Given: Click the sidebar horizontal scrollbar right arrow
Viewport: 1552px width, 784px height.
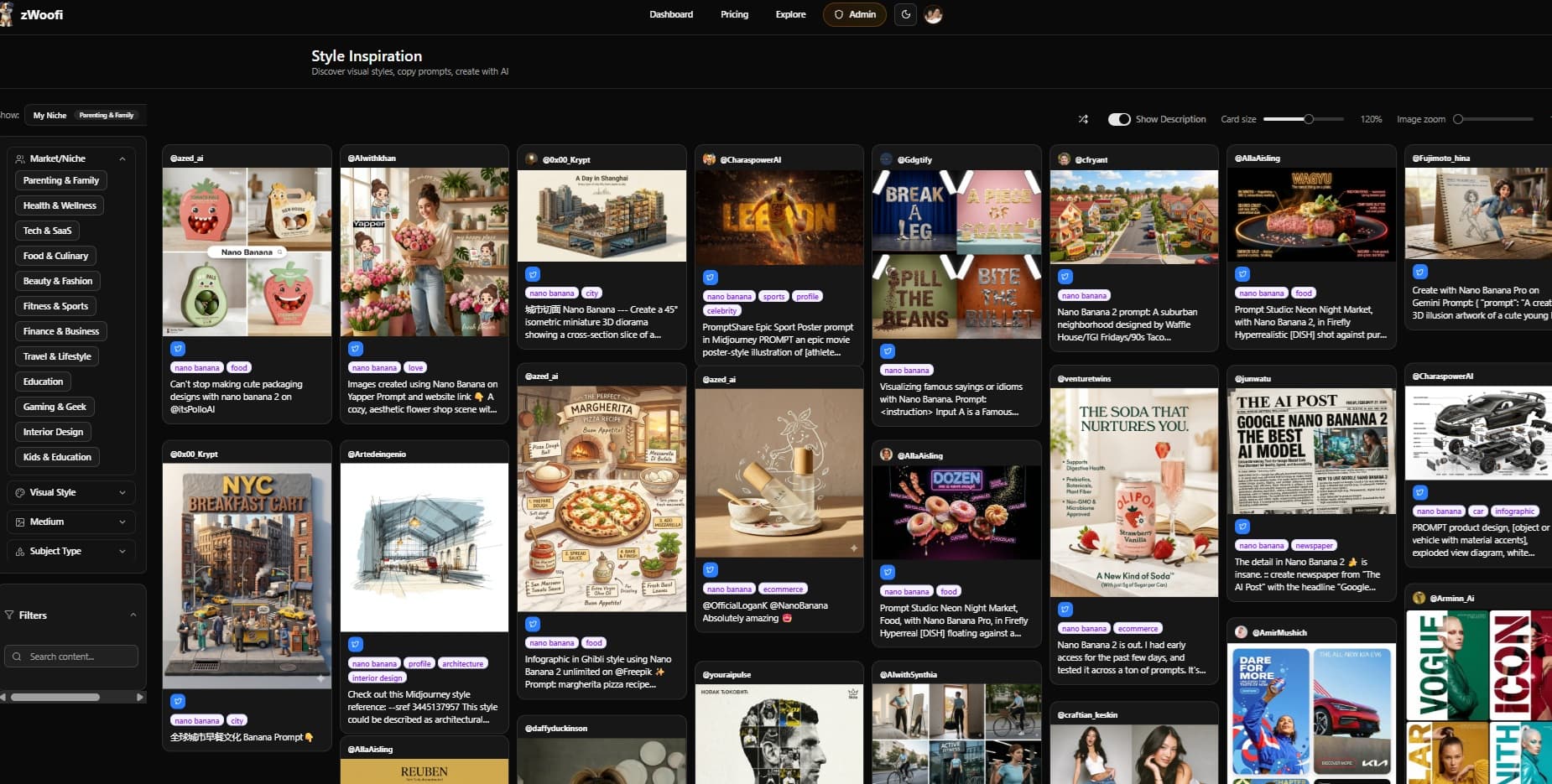Looking at the screenshot, I should (139, 697).
